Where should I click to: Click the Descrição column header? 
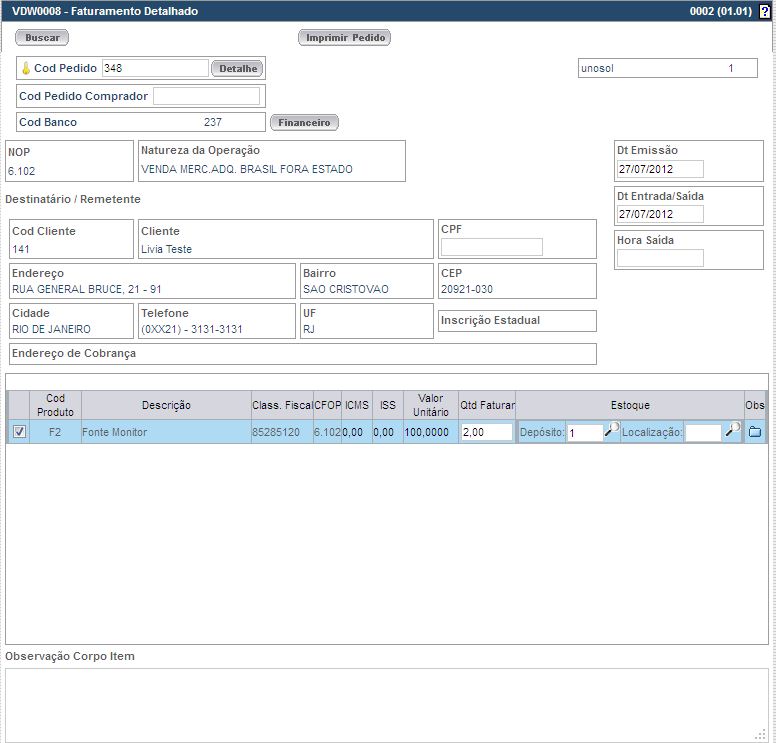click(x=166, y=405)
